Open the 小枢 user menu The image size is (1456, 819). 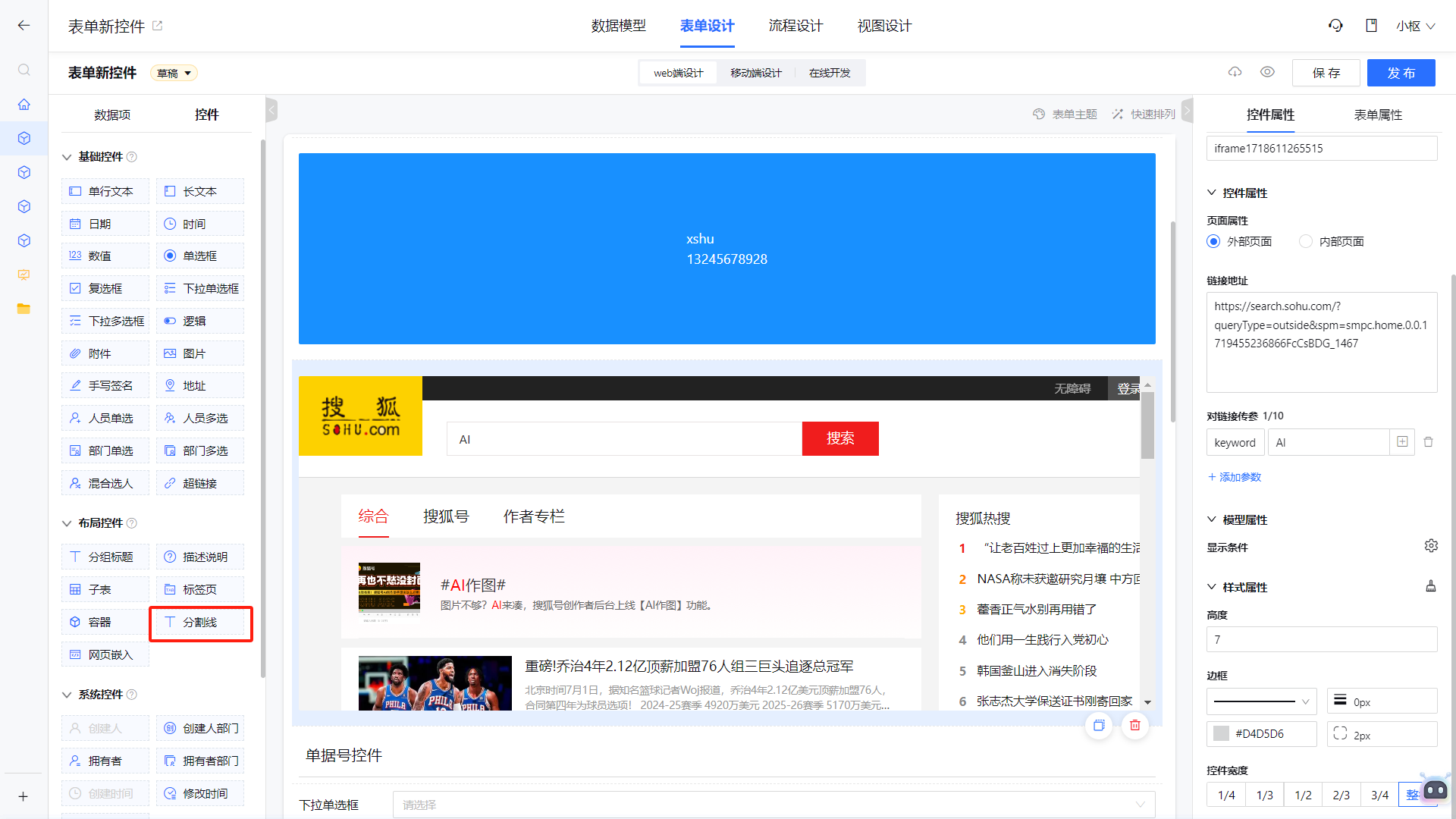coord(1415,27)
